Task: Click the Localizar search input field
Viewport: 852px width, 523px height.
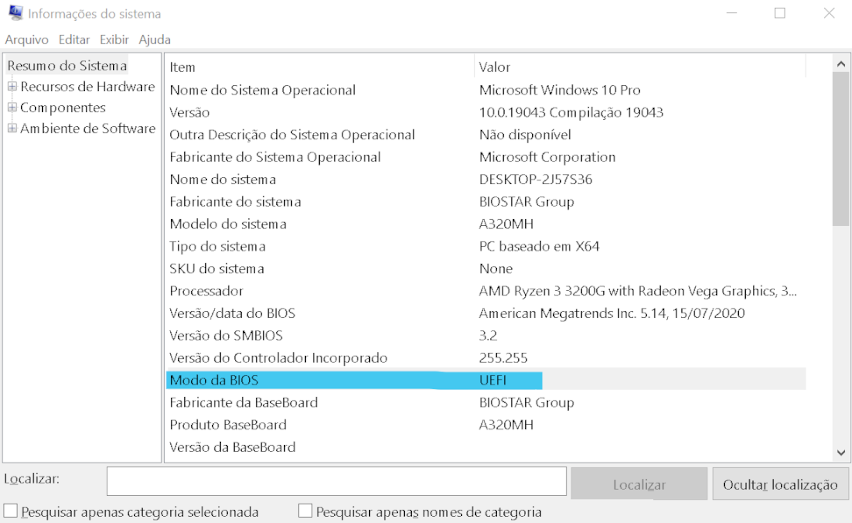Action: (x=336, y=482)
